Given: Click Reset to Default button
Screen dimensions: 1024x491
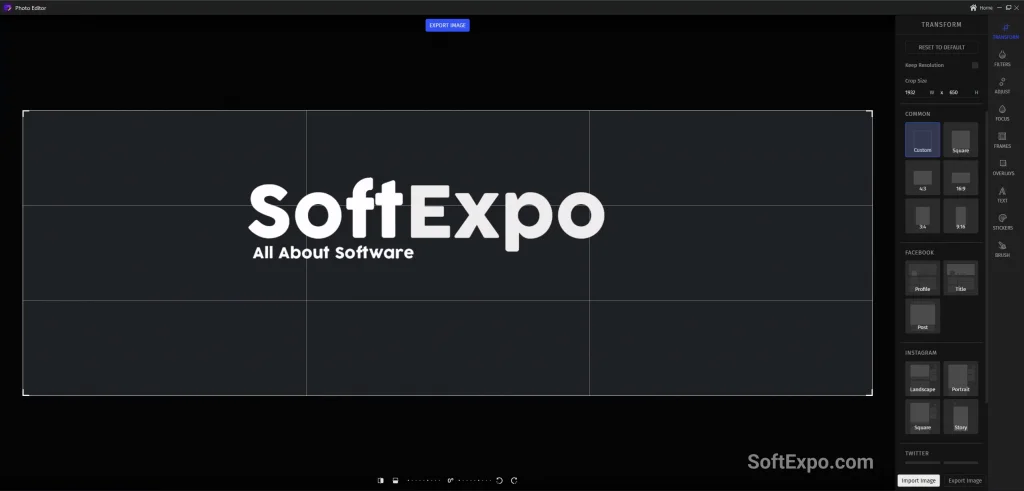Looking at the screenshot, I should tap(941, 47).
